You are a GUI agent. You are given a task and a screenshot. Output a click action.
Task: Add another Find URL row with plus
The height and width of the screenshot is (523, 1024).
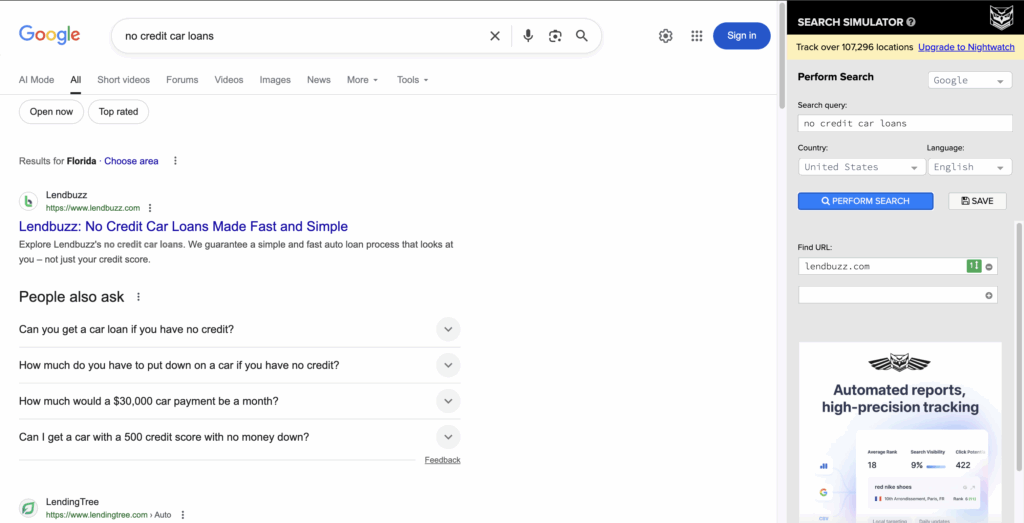pyautogui.click(x=989, y=295)
